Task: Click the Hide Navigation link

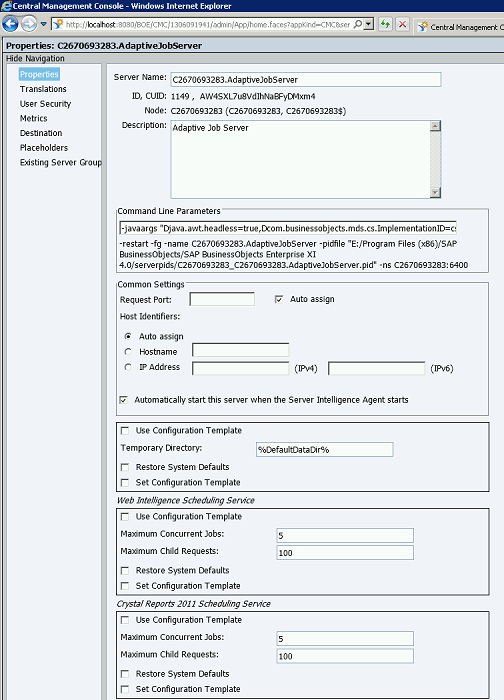Action: pos(35,58)
